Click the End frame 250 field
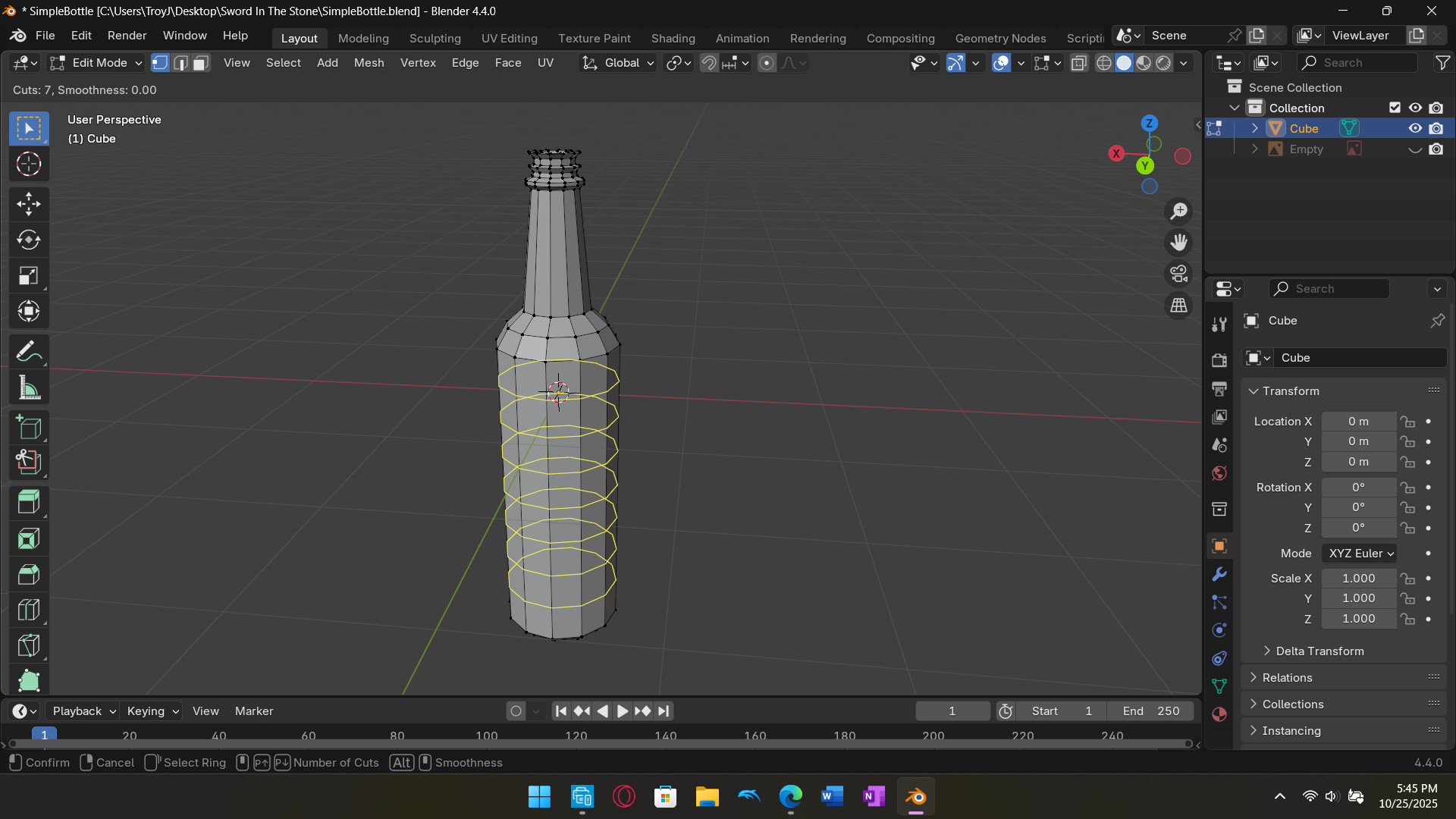The width and height of the screenshot is (1456, 819). pos(1151,711)
